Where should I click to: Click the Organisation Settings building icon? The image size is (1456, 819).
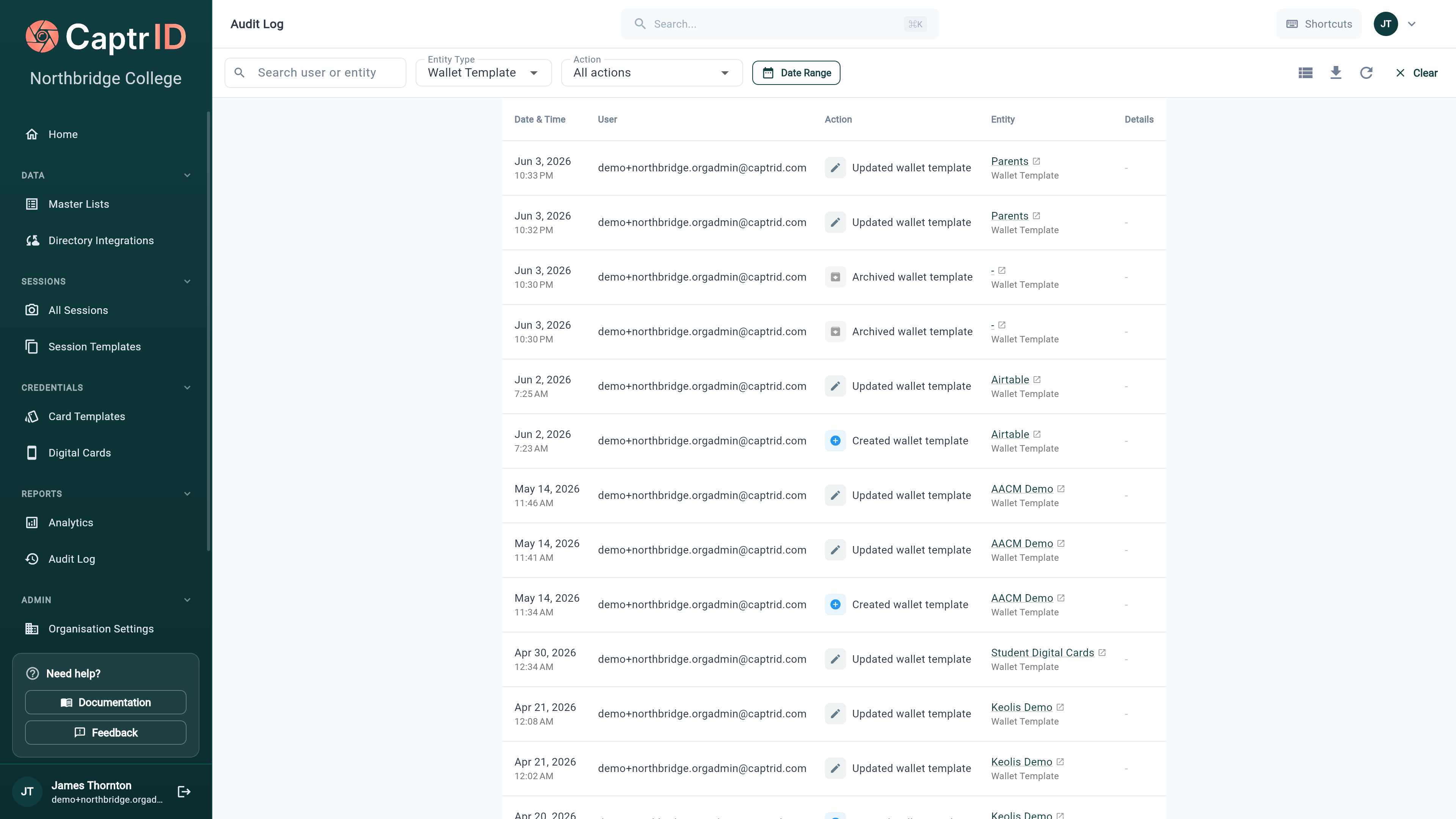(31, 629)
